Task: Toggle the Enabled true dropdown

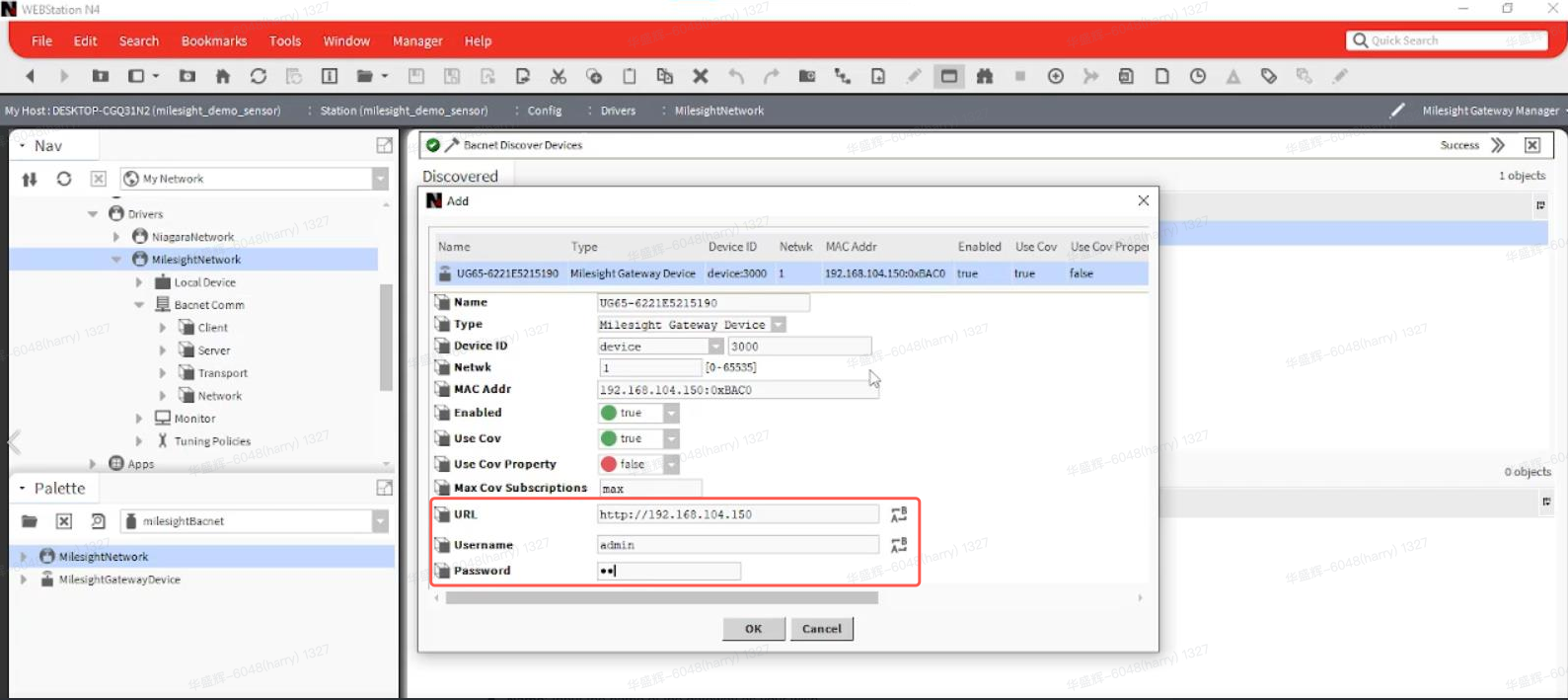Action: point(671,413)
